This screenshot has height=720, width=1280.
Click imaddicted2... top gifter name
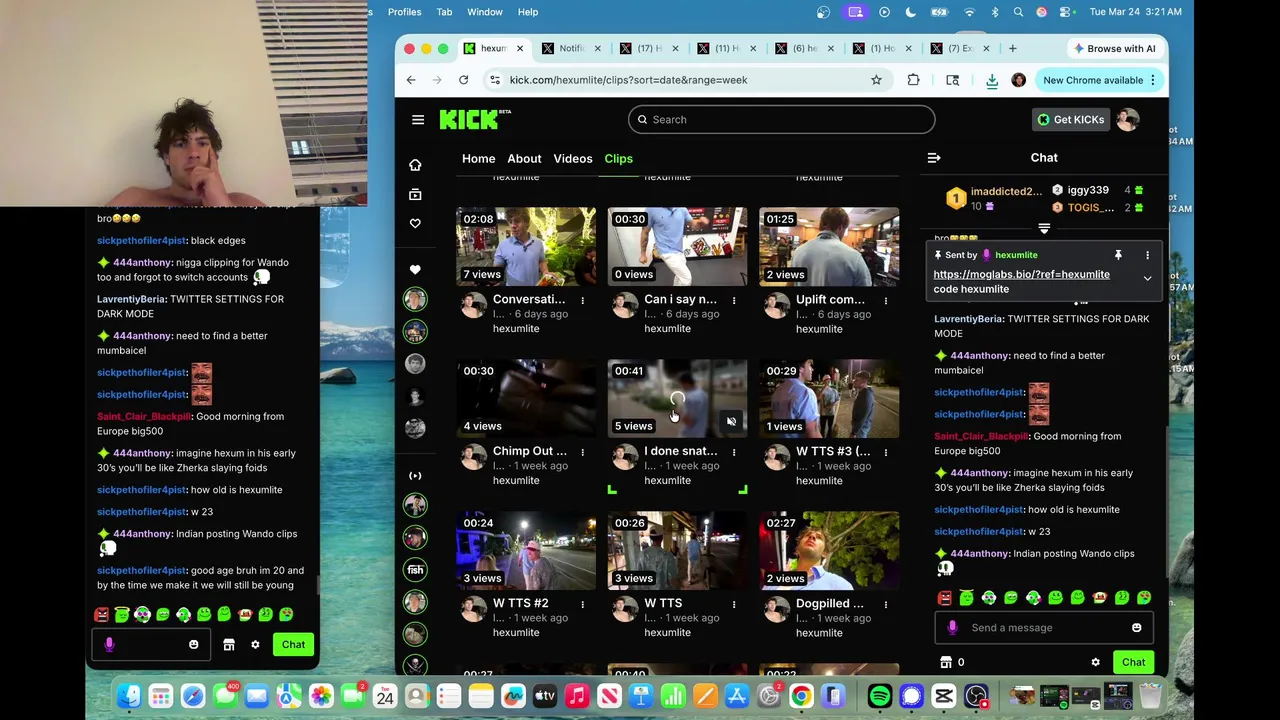click(x=1006, y=192)
